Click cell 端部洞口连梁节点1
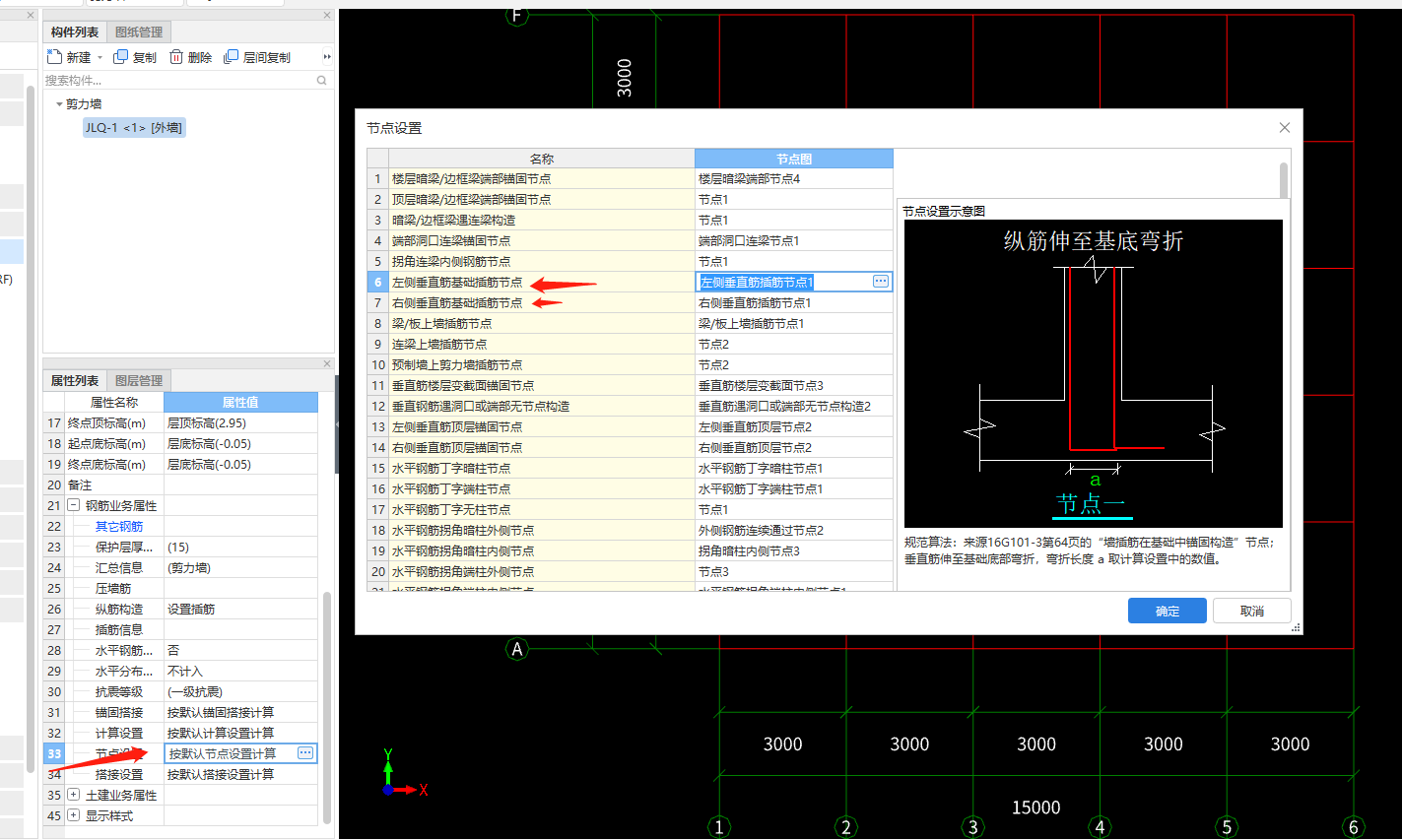This screenshot has width=1402, height=840. tap(794, 241)
